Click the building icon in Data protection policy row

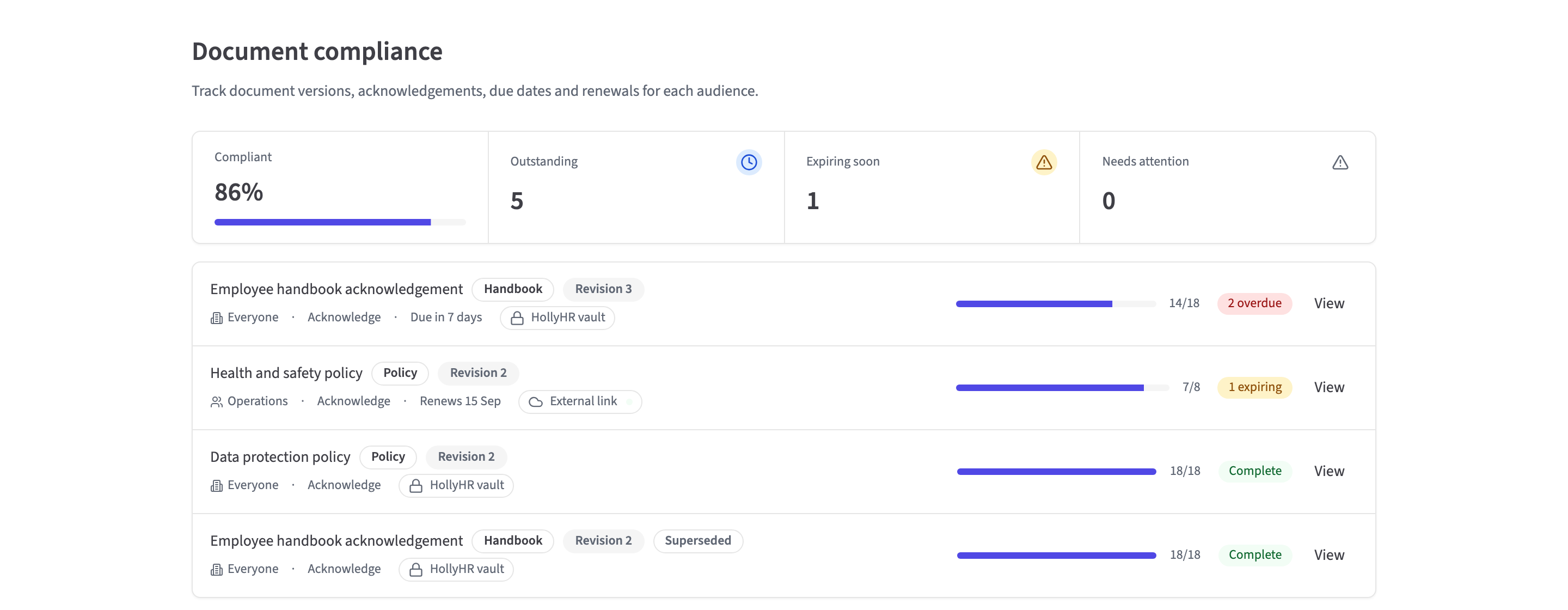(x=216, y=486)
